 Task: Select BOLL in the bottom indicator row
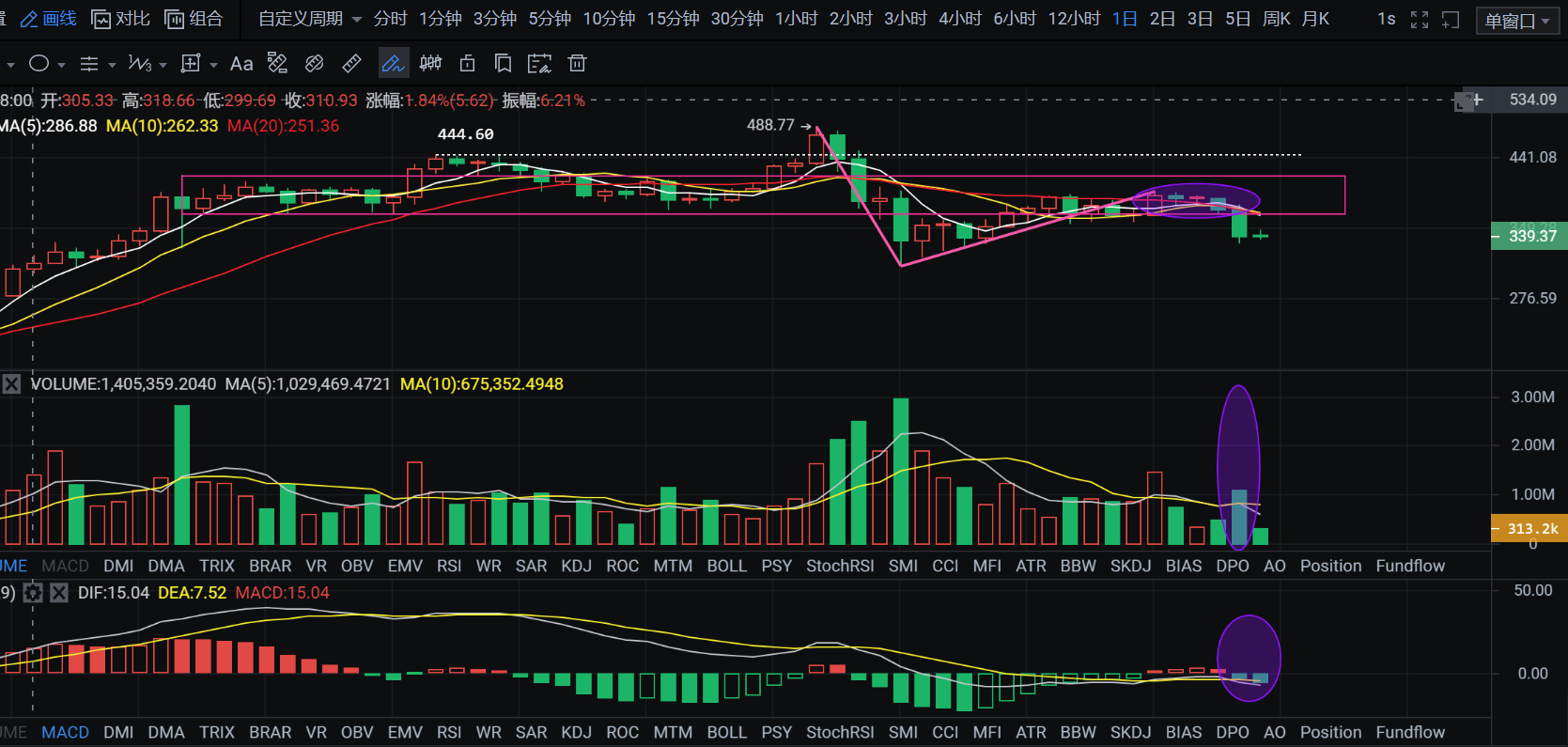726,732
